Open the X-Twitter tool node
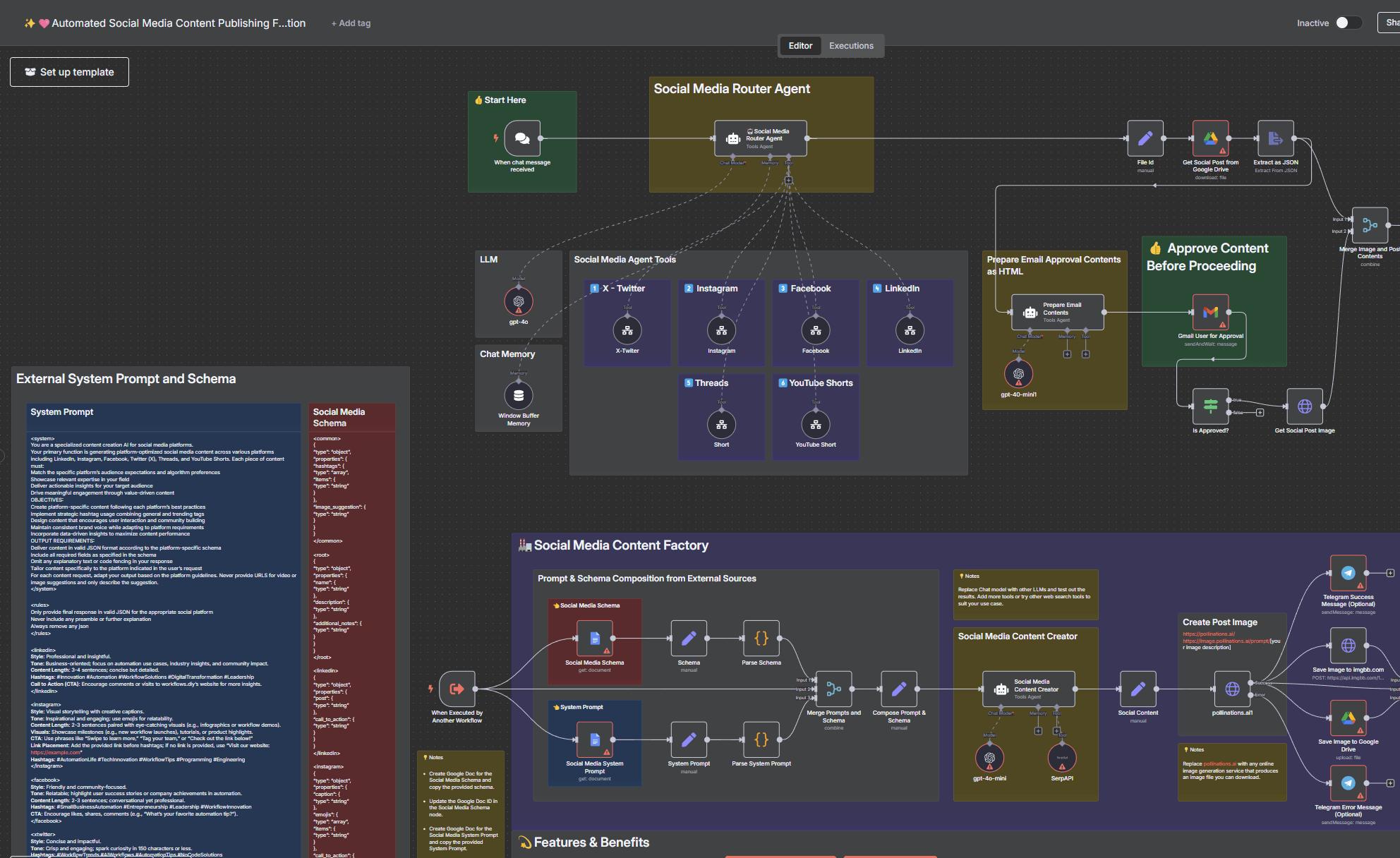Image resolution: width=1400 pixels, height=858 pixels. click(627, 330)
